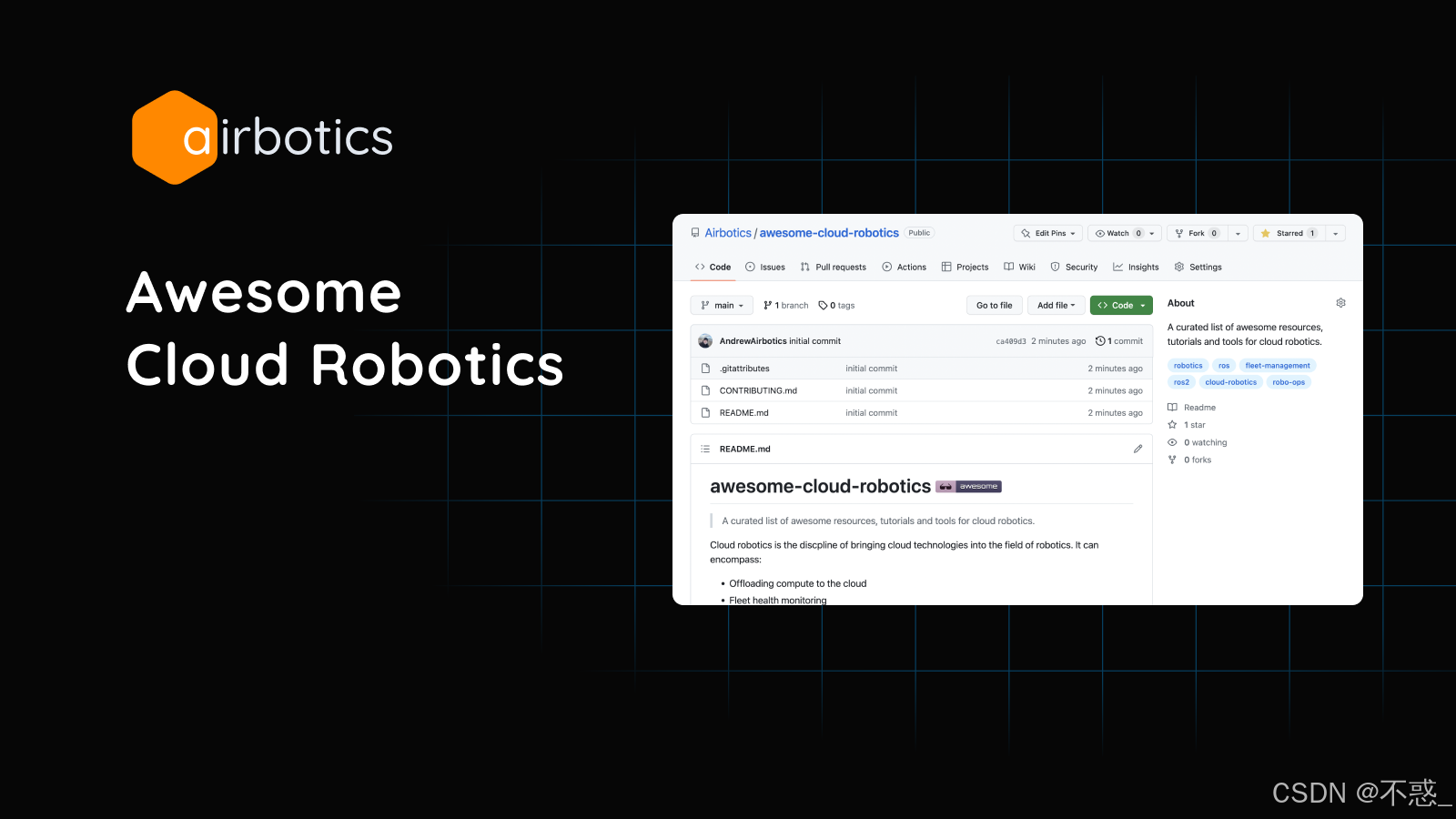
Task: Click the awesome badge in README
Action: point(968,487)
